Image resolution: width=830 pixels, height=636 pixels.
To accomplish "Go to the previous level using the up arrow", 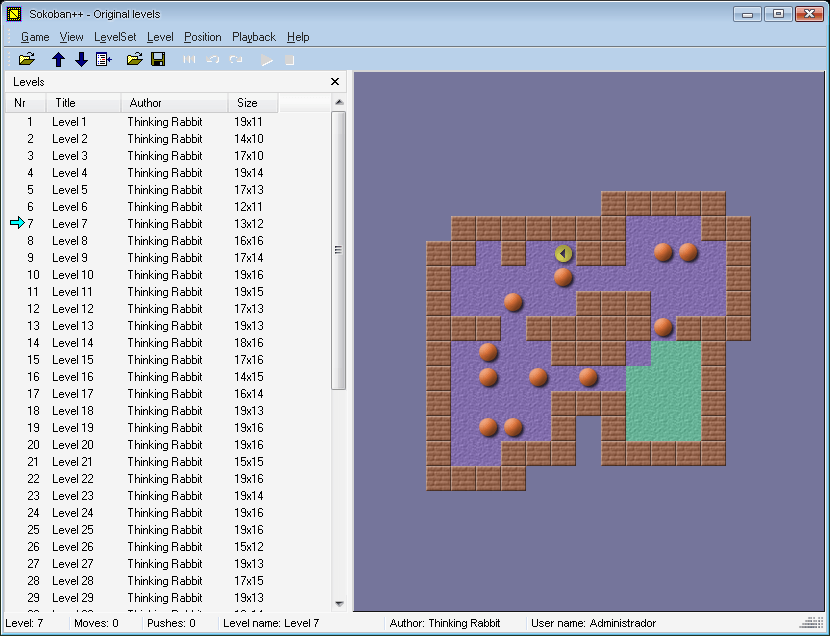I will 57,59.
